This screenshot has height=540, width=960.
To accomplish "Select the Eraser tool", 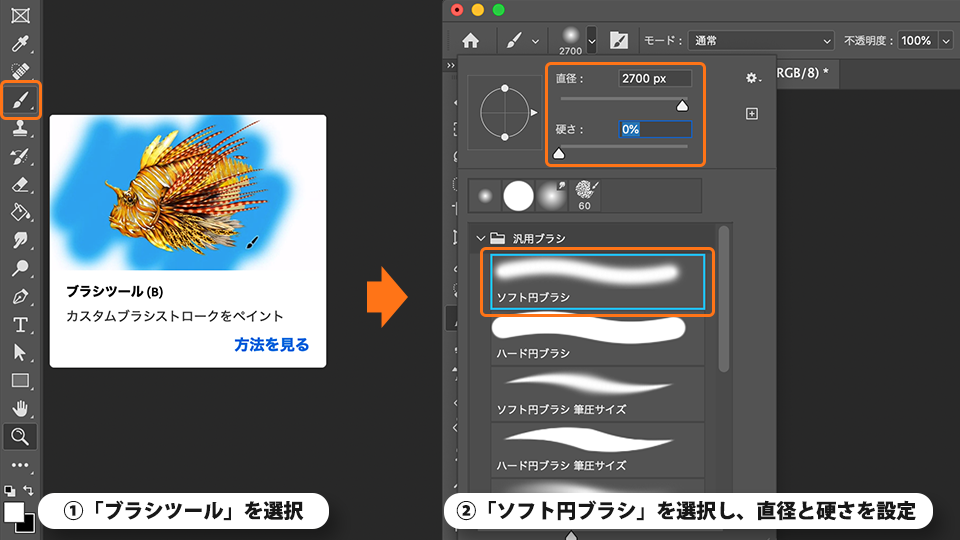I will click(20, 184).
